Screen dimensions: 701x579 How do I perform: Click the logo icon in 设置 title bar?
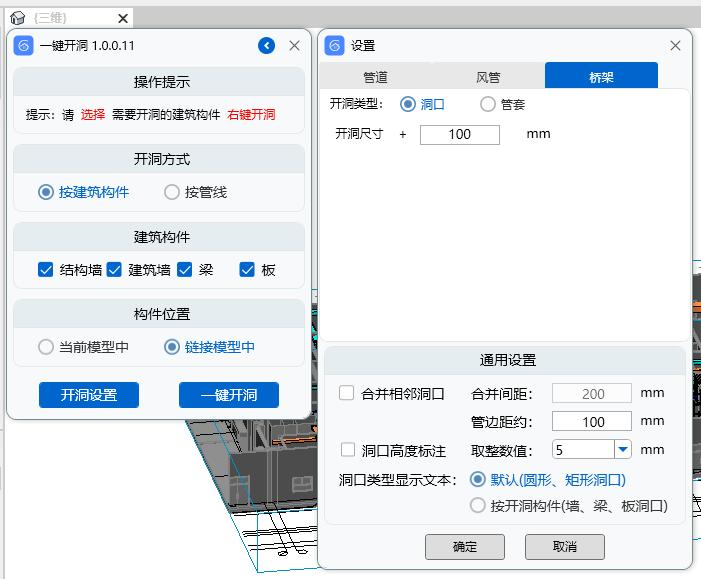(335, 46)
